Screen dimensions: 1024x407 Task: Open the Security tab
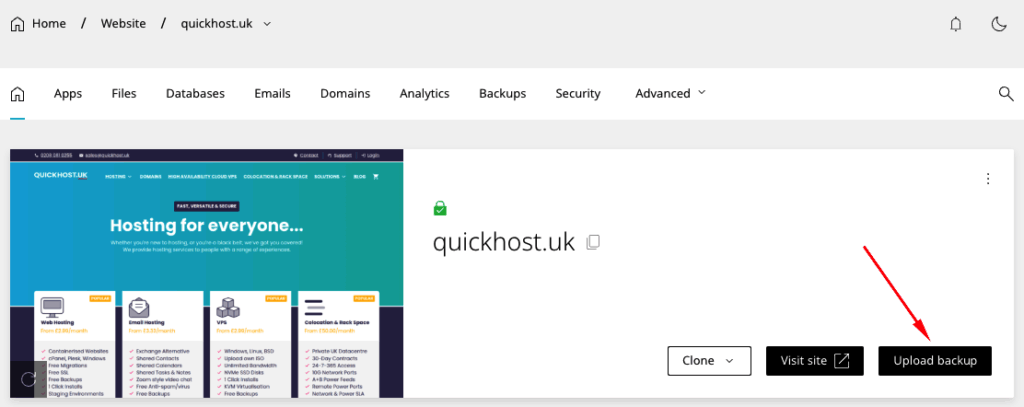tap(578, 93)
